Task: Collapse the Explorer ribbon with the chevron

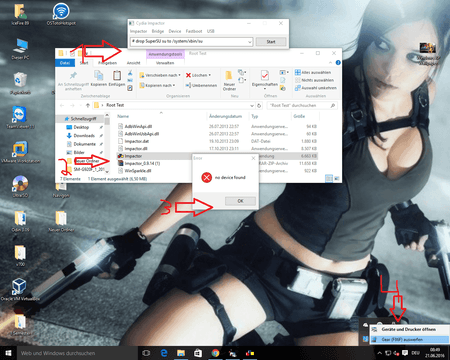Action: [x=330, y=63]
